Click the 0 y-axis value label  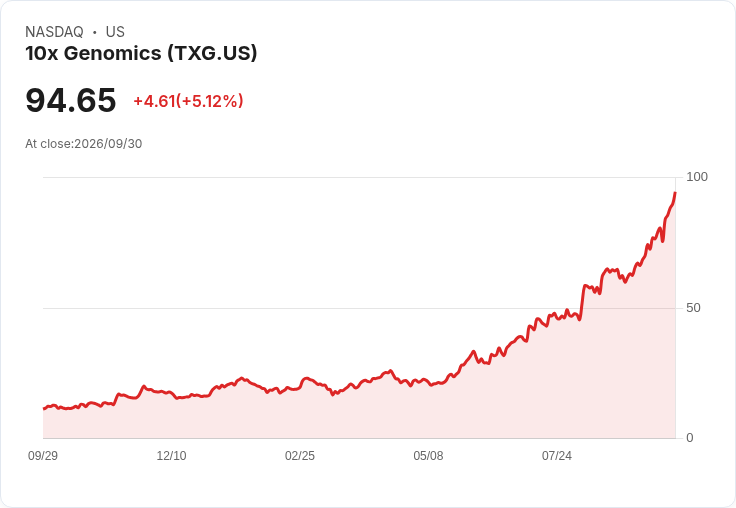tap(690, 438)
